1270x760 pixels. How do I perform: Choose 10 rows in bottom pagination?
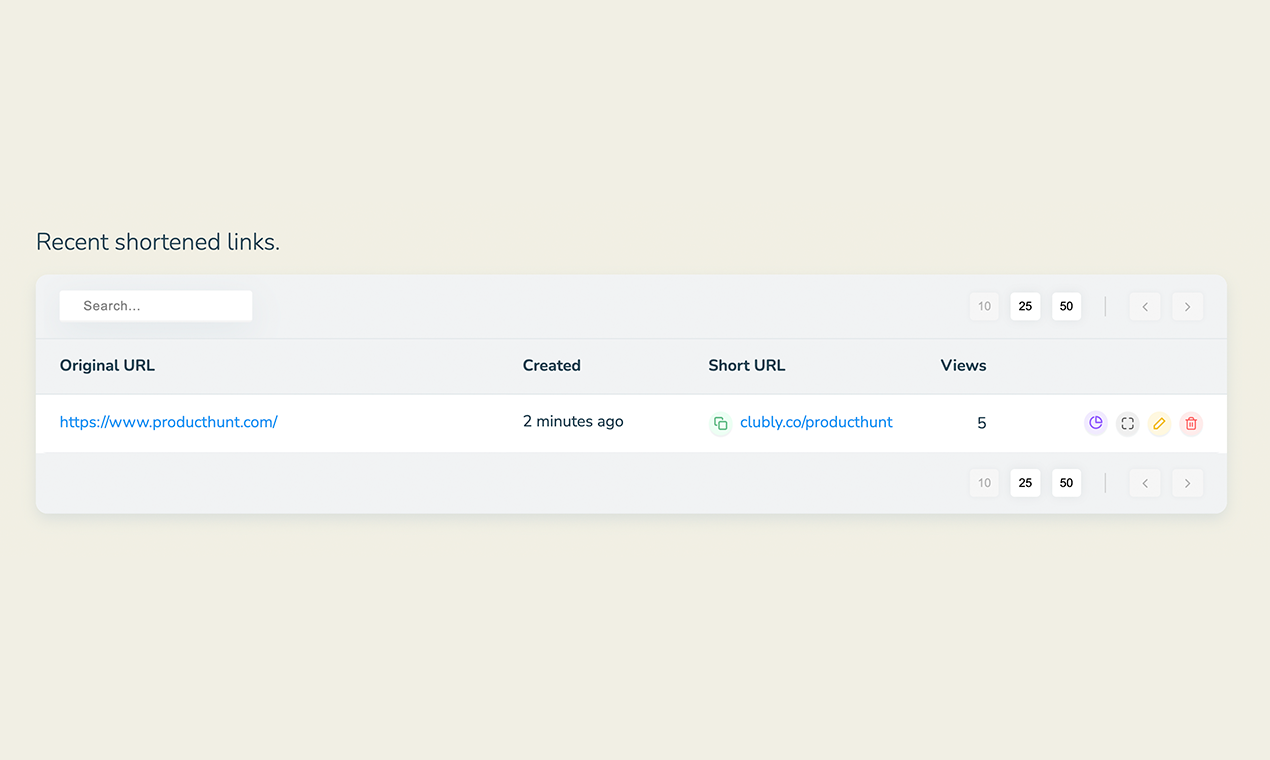tap(984, 483)
